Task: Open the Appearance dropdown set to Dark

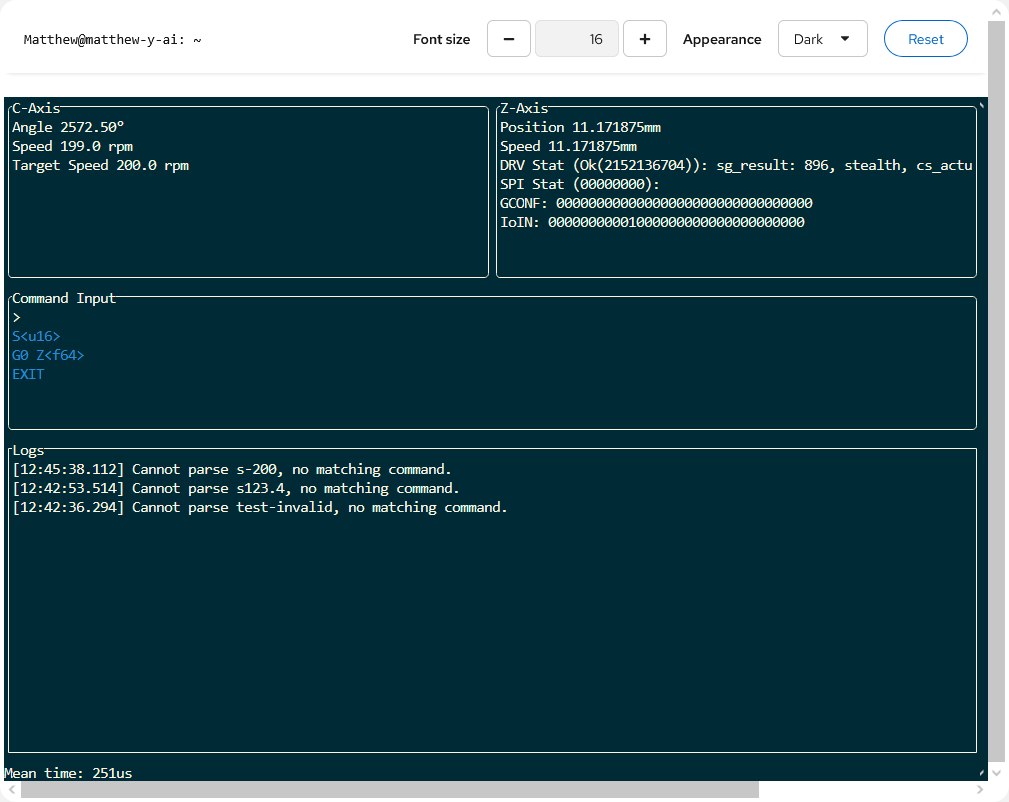Action: pyautogui.click(x=822, y=39)
